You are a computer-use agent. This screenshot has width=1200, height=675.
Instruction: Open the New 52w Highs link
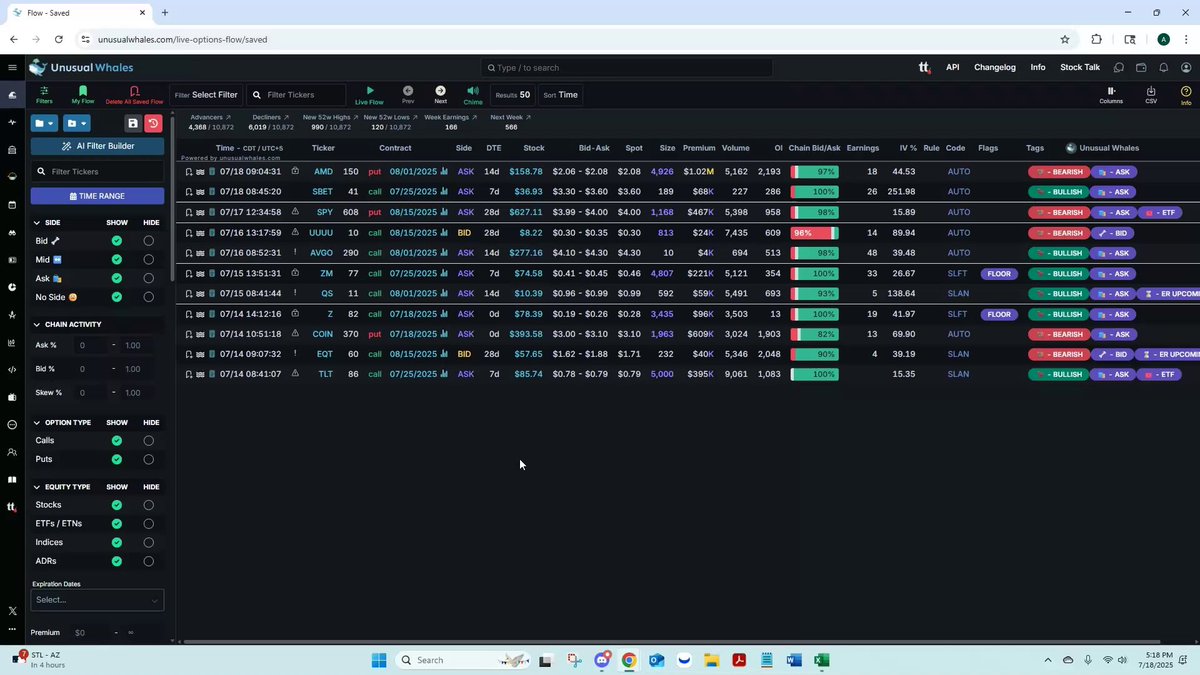(x=330, y=117)
